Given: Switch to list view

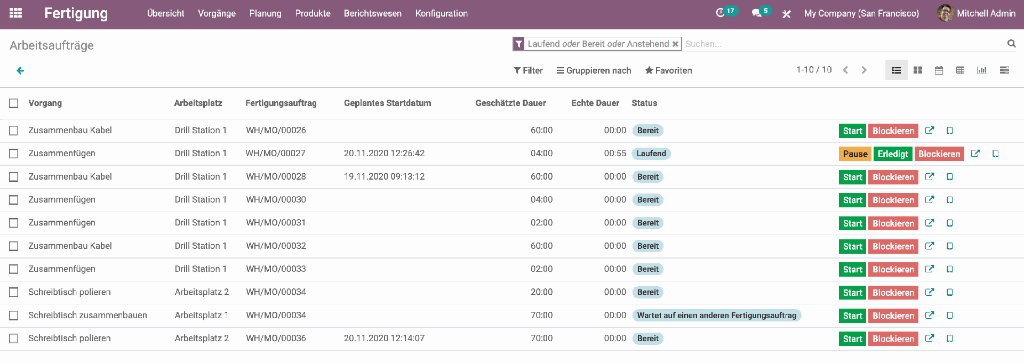Looking at the screenshot, I should tap(897, 70).
